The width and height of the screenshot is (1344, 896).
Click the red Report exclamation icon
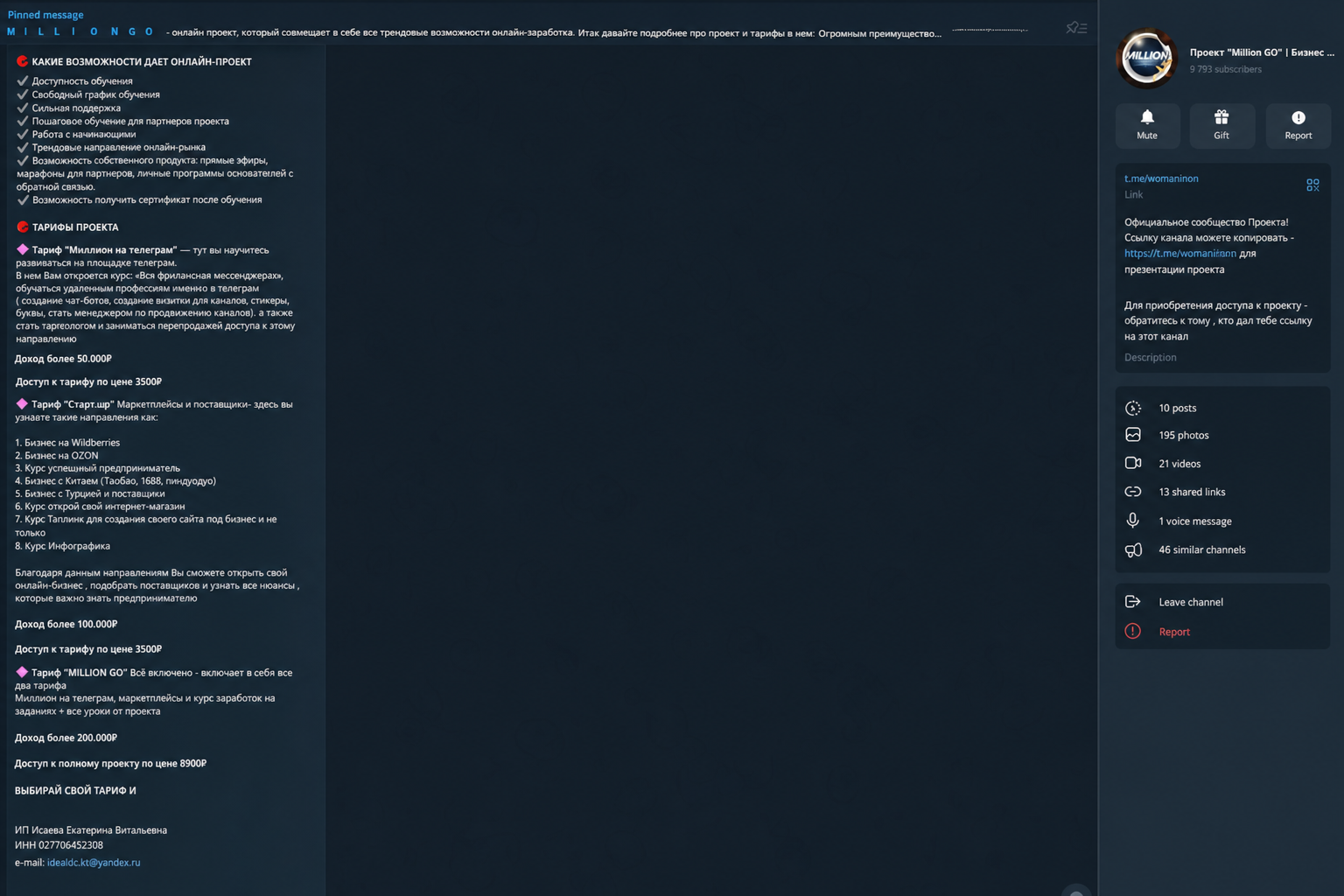coord(1133,631)
